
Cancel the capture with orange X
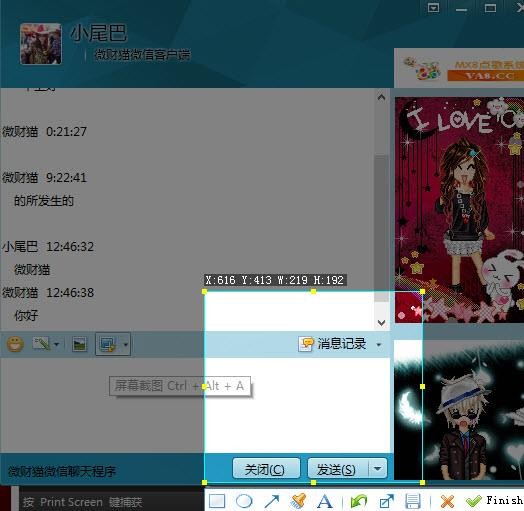(447, 501)
